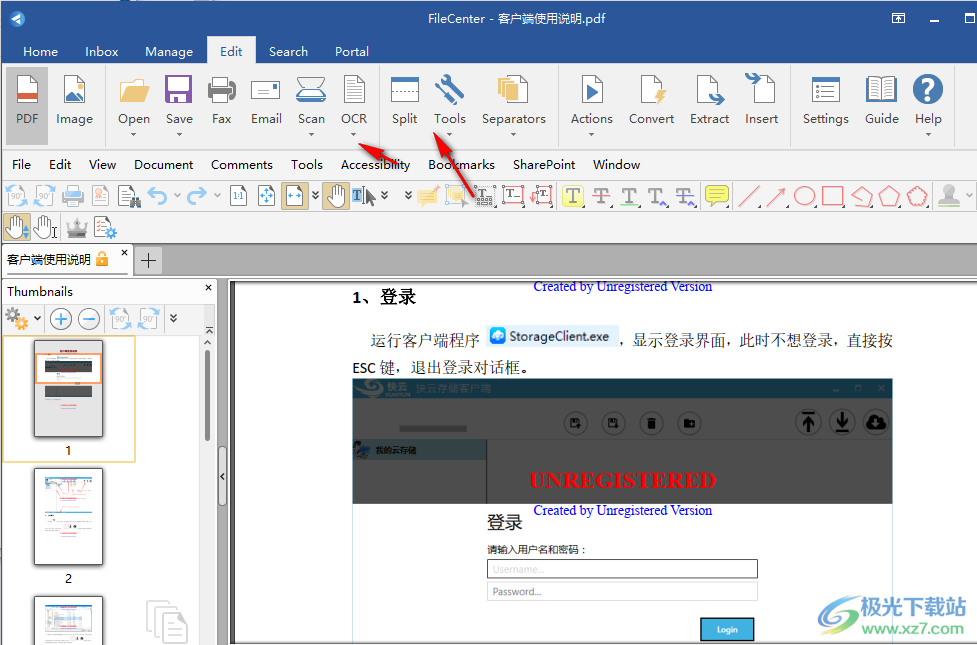
Task: Click page 2 thumbnail
Action: (x=69, y=517)
